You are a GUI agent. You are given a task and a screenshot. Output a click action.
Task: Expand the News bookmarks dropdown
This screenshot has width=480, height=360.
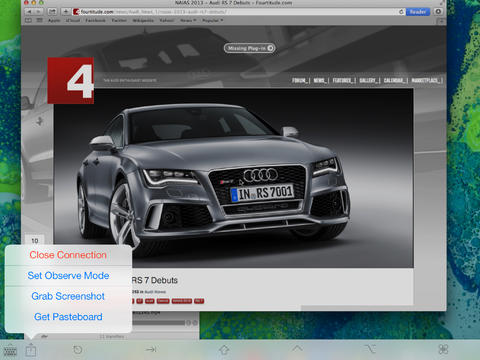click(188, 20)
